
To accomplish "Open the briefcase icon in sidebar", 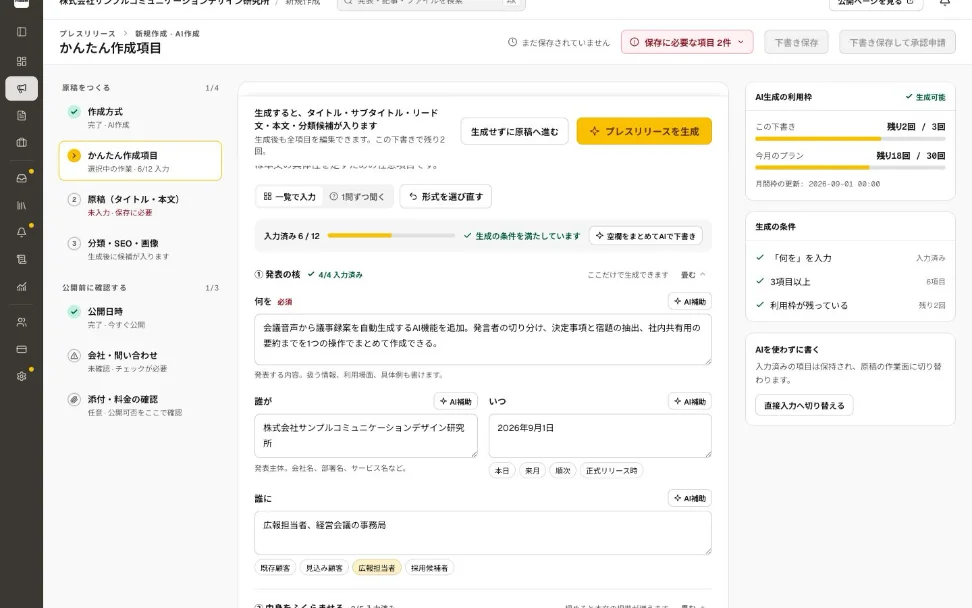I will pyautogui.click(x=21, y=143).
